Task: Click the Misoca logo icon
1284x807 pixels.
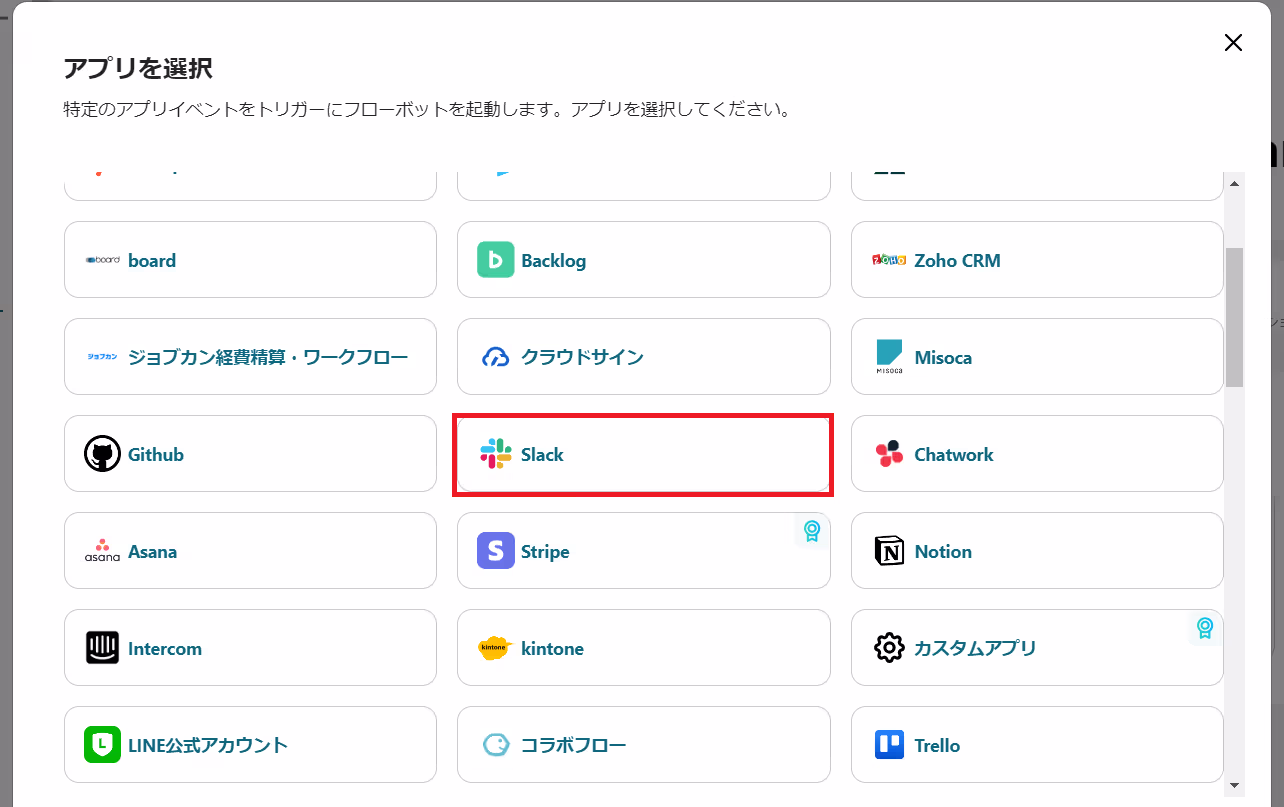Action: [x=889, y=357]
